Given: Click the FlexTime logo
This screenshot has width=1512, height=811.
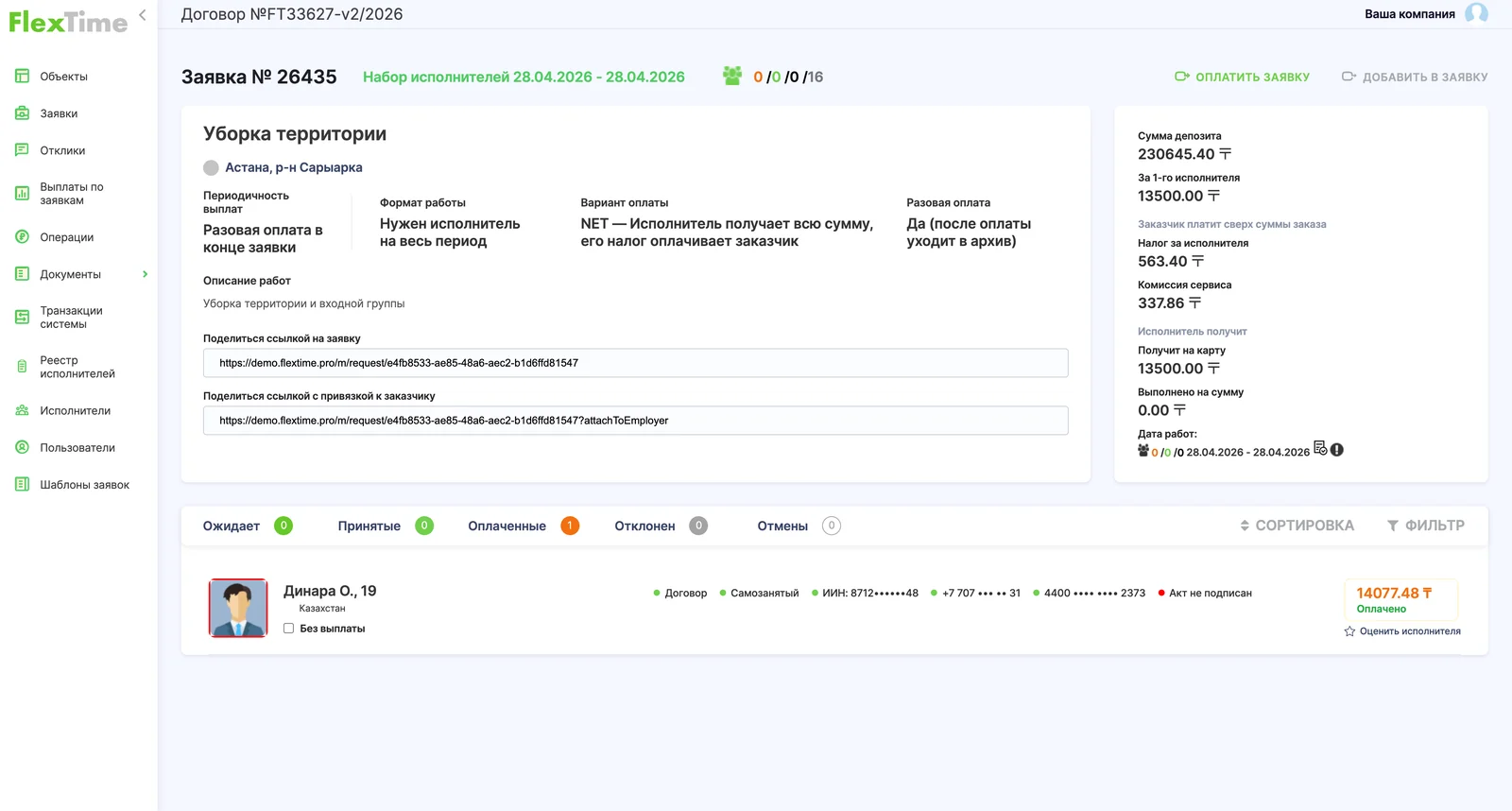Looking at the screenshot, I should coord(68,23).
